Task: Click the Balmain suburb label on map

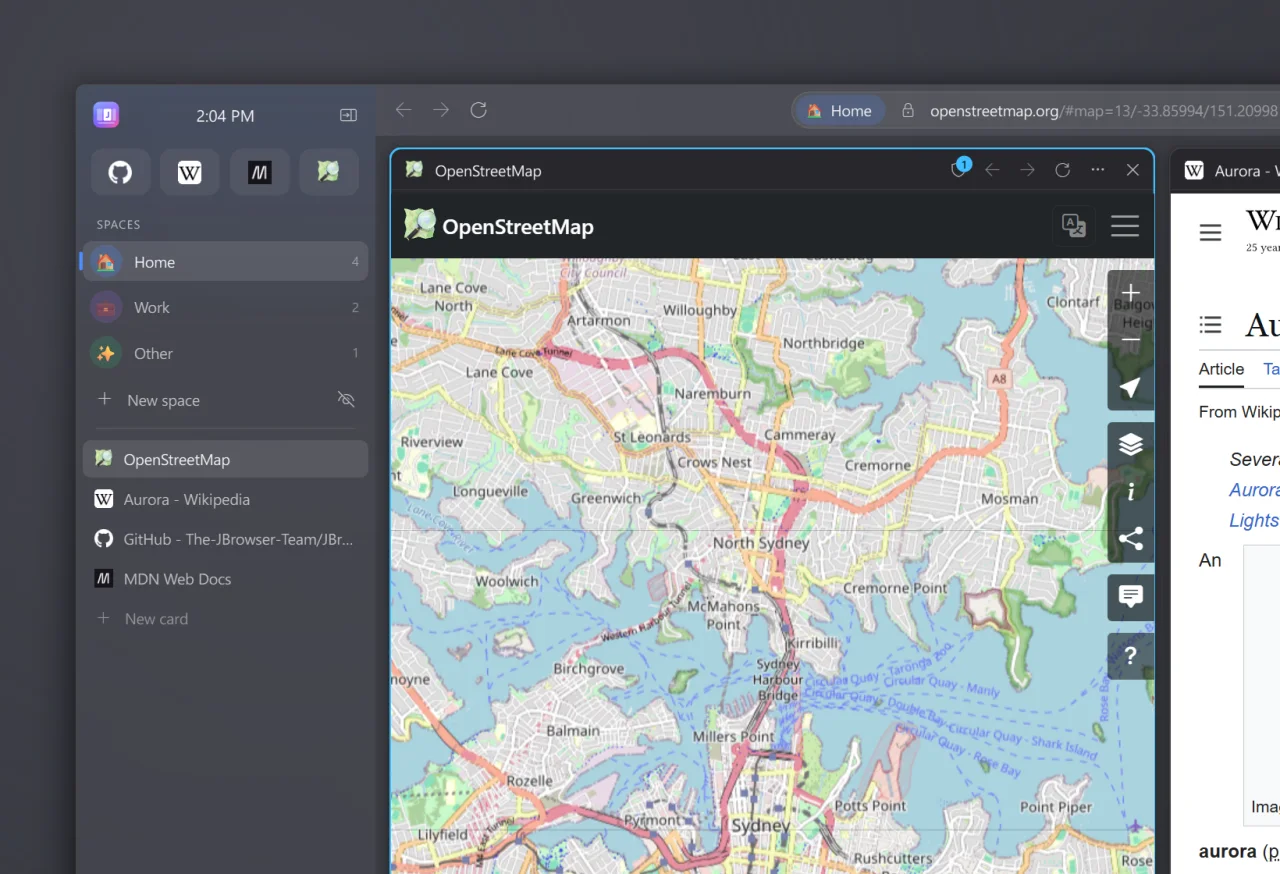Action: coord(573,731)
